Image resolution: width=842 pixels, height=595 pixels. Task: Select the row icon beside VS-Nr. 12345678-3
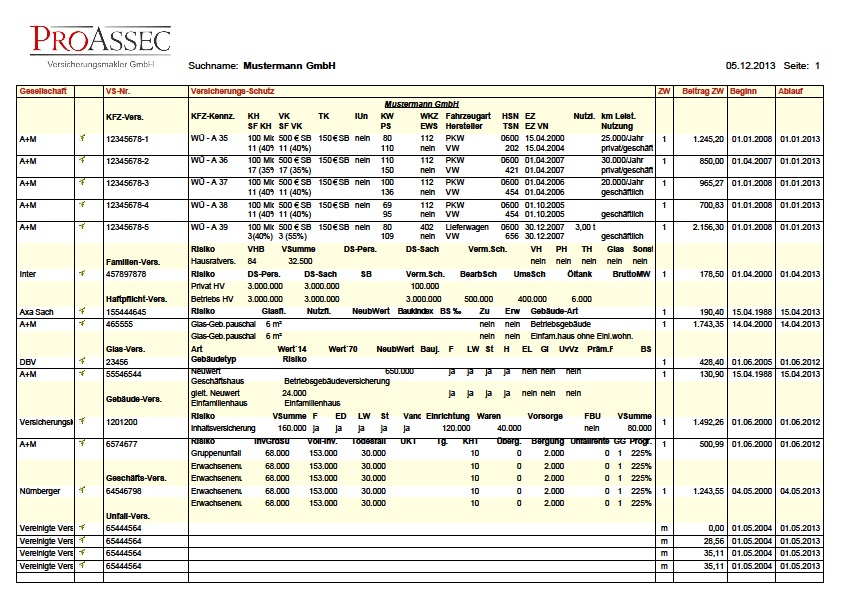pyautogui.click(x=82, y=182)
